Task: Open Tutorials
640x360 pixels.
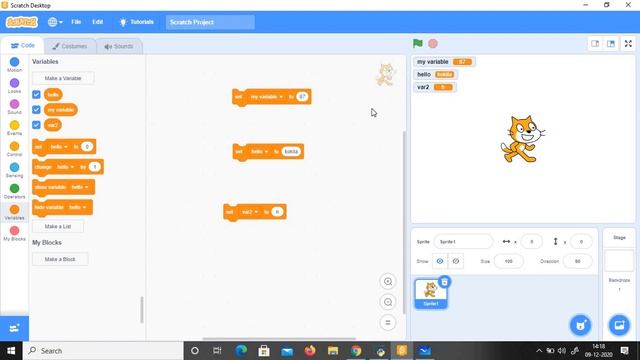Action: (x=136, y=22)
